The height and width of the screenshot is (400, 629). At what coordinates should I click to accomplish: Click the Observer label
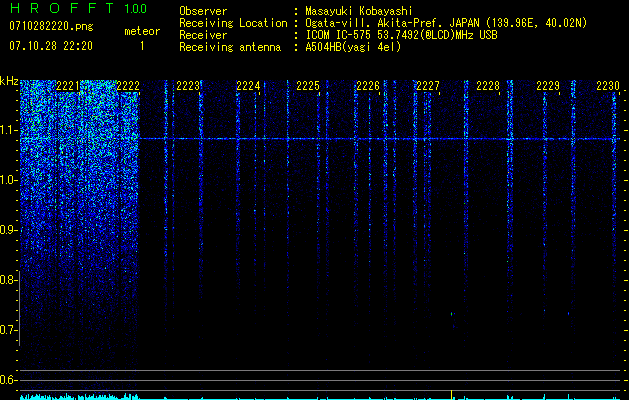click(x=203, y=11)
